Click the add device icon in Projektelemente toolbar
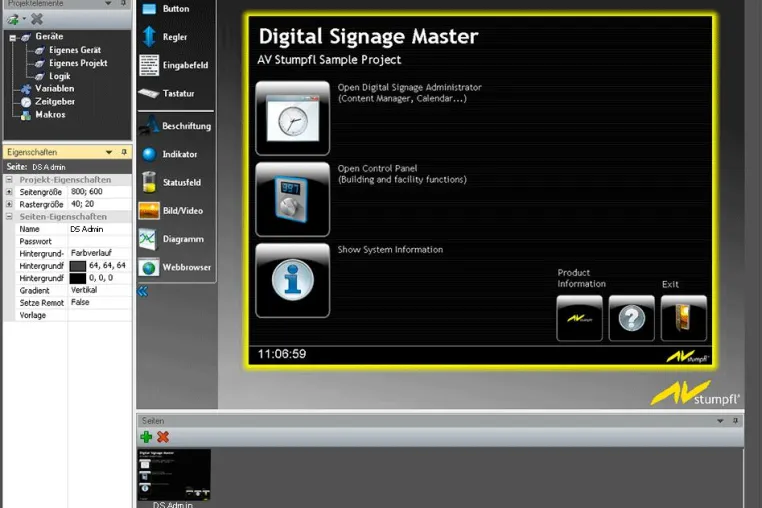The width and height of the screenshot is (762, 508). tap(13, 19)
